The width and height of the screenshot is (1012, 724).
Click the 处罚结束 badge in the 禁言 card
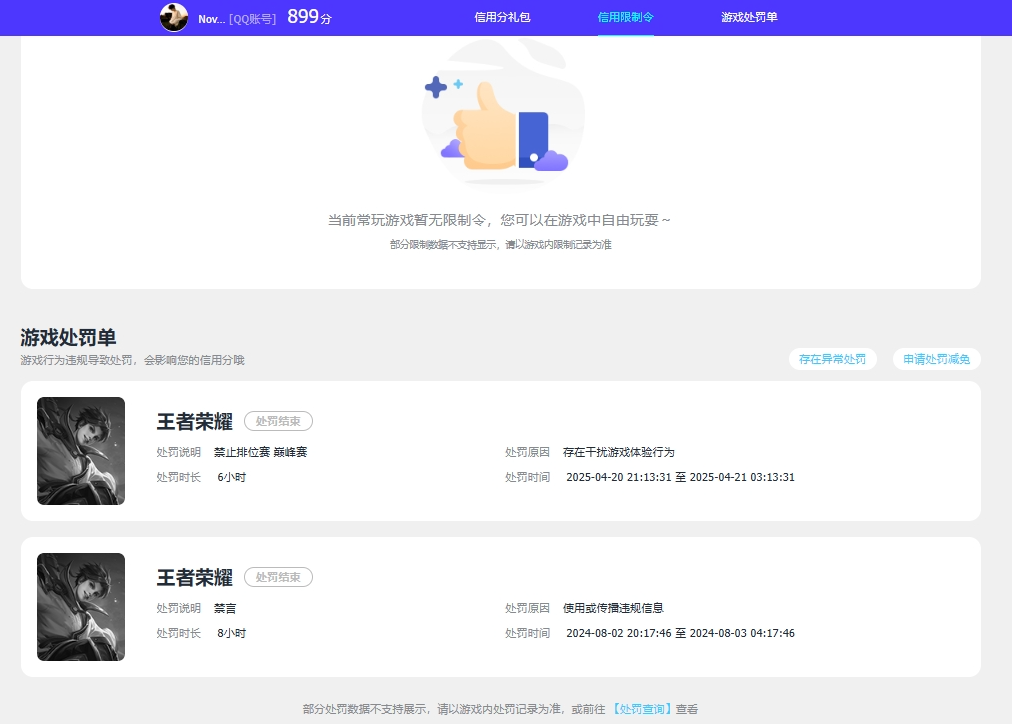[278, 578]
